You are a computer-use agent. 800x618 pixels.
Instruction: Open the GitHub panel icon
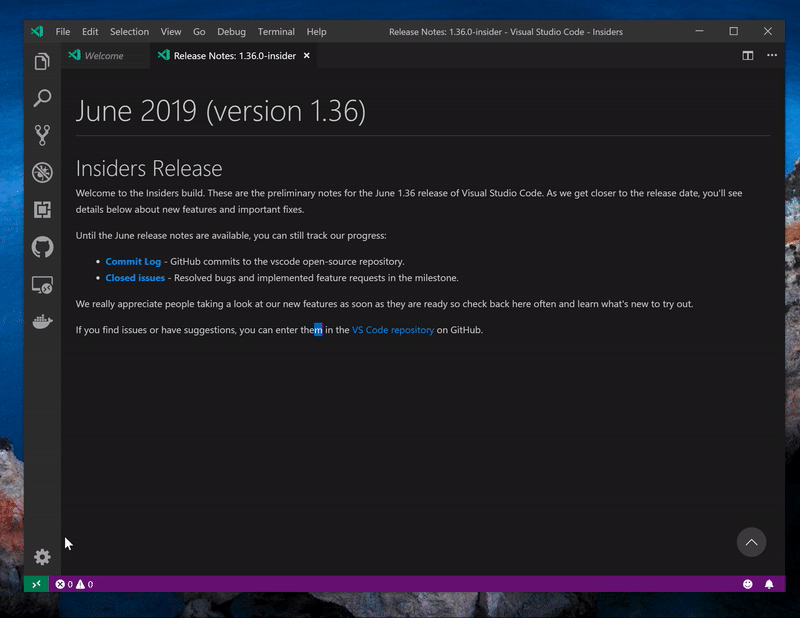(42, 247)
